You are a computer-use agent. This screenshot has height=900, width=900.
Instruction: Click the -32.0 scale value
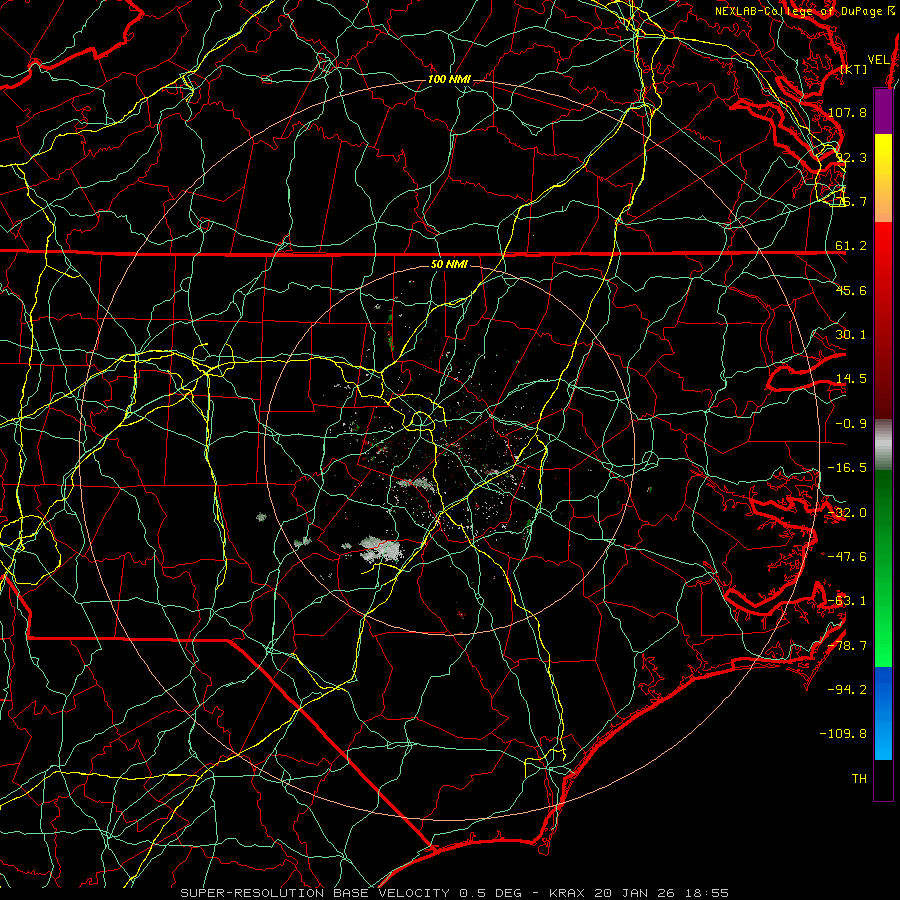(847, 513)
